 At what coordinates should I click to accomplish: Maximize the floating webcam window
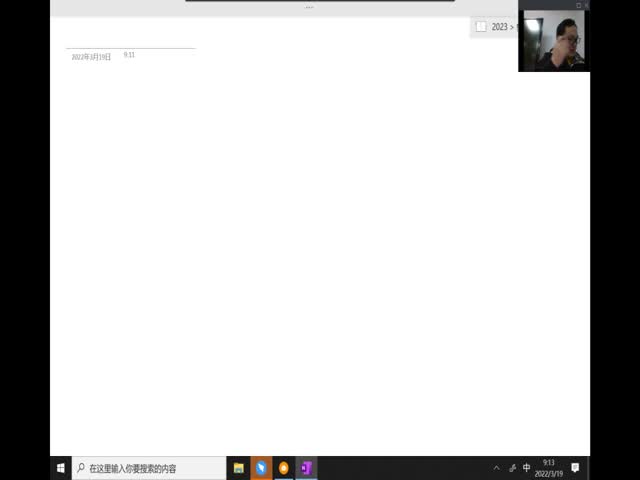[577, 5]
